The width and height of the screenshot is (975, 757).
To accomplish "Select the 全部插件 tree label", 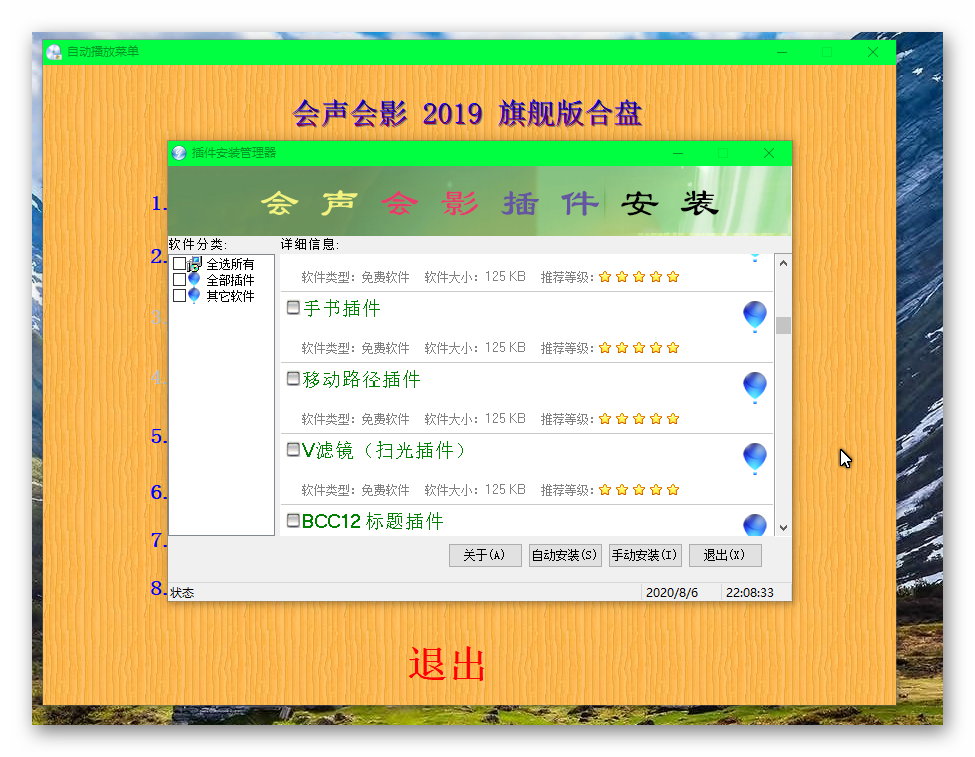I will [x=230, y=280].
